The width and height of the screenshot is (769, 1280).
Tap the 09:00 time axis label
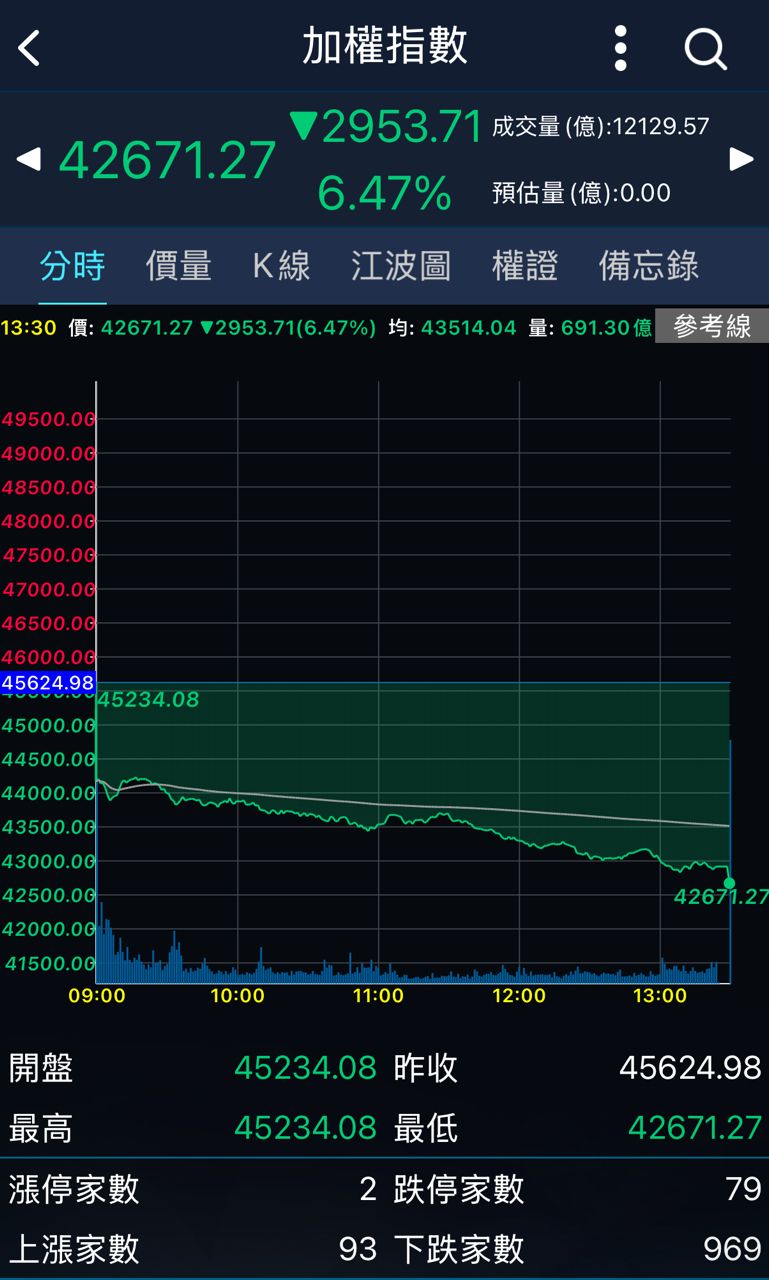coord(97,996)
